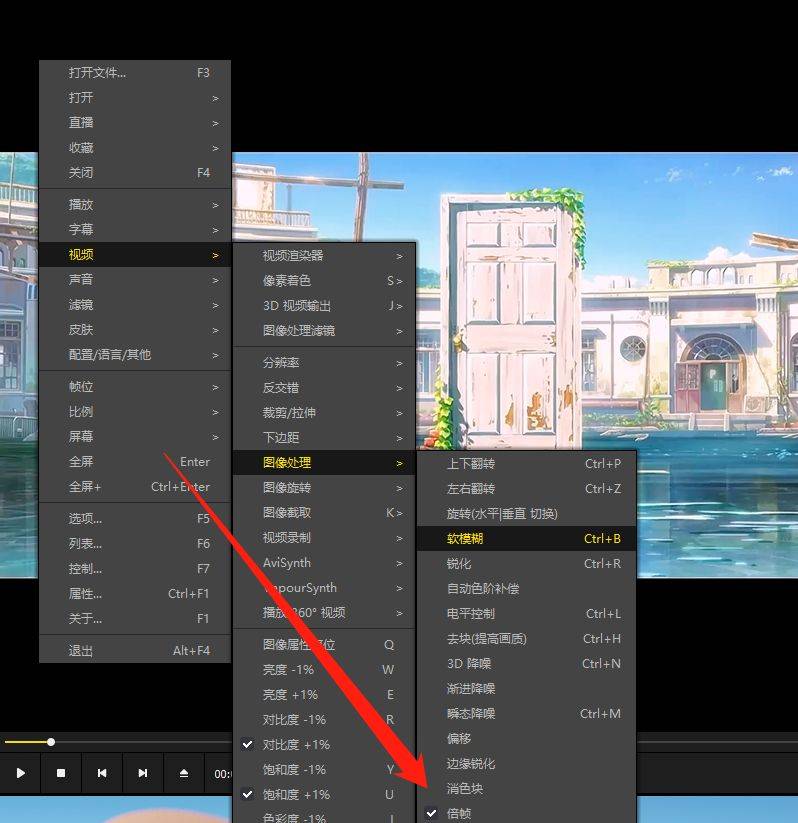
Task: Click the eject/open file icon
Action: 184,773
